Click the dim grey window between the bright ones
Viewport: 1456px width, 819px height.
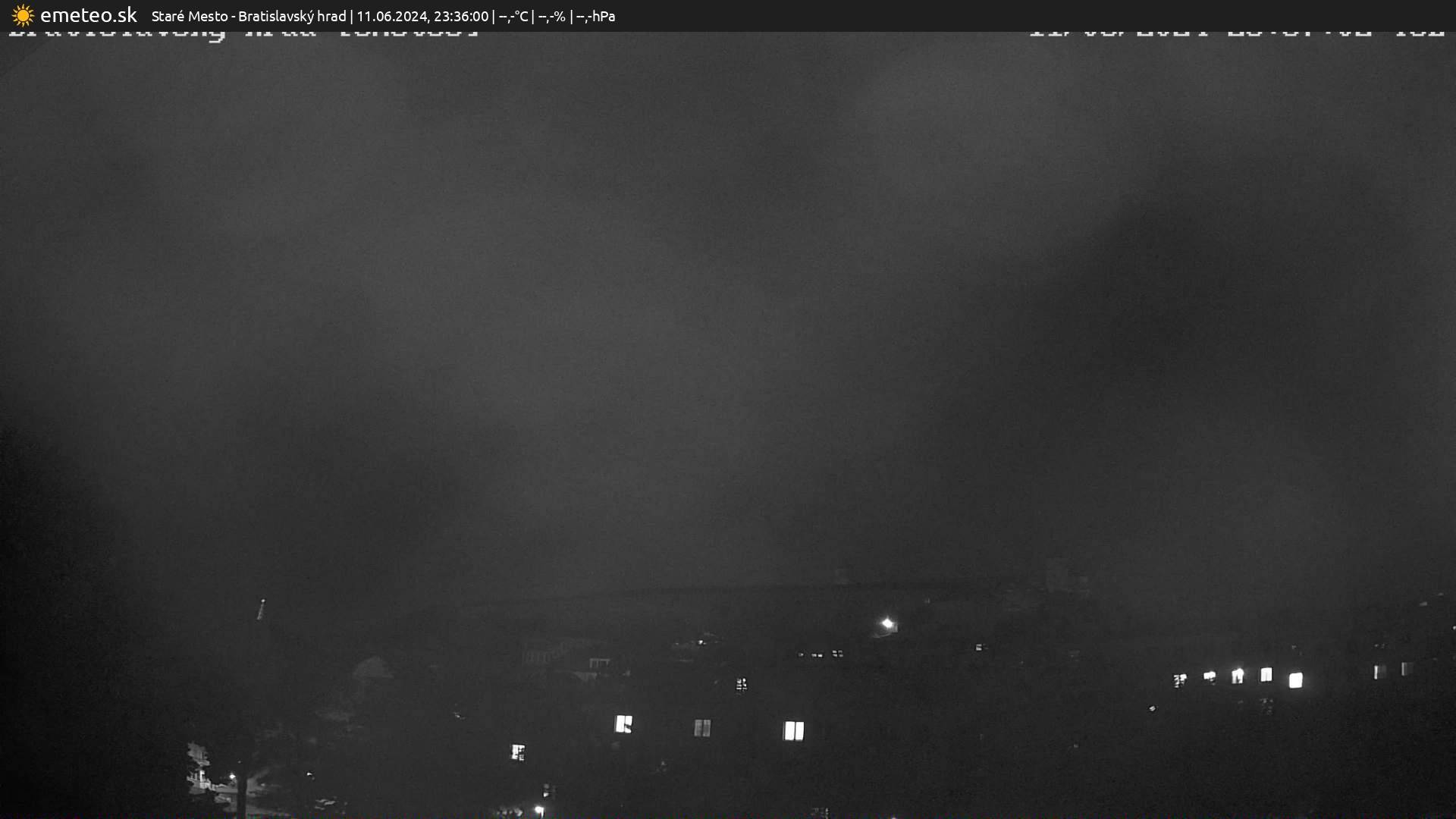pos(702,728)
